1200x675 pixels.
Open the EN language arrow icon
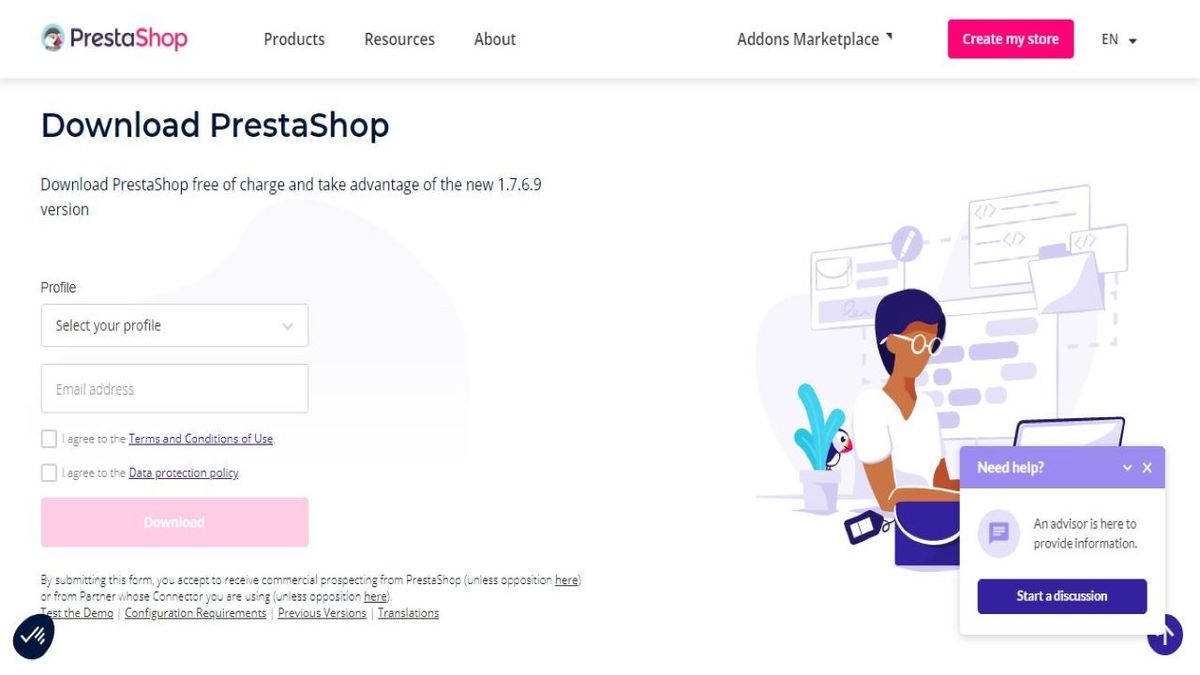(x=1131, y=41)
